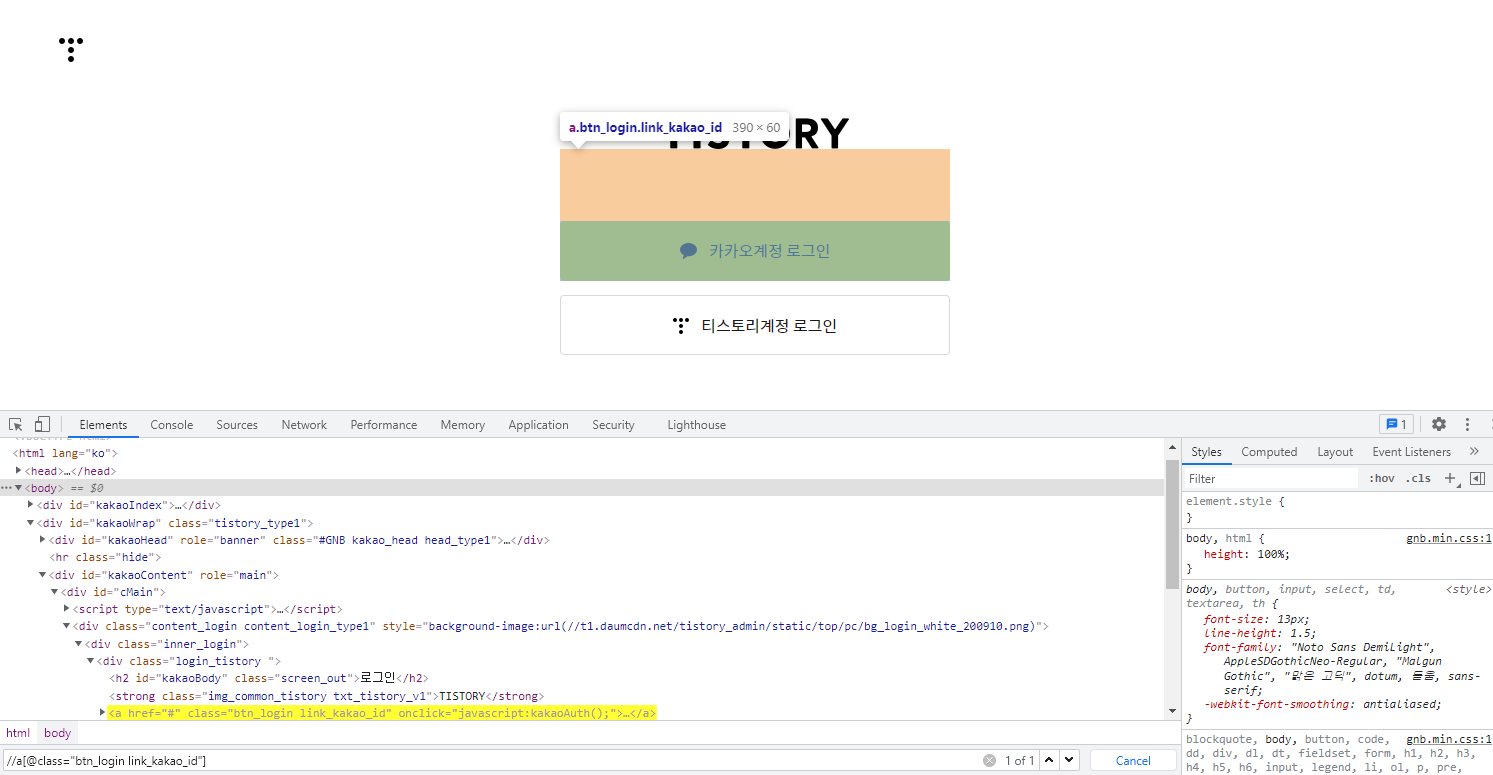Open the Console tab
Viewport: 1493px width, 775px height.
tap(172, 424)
